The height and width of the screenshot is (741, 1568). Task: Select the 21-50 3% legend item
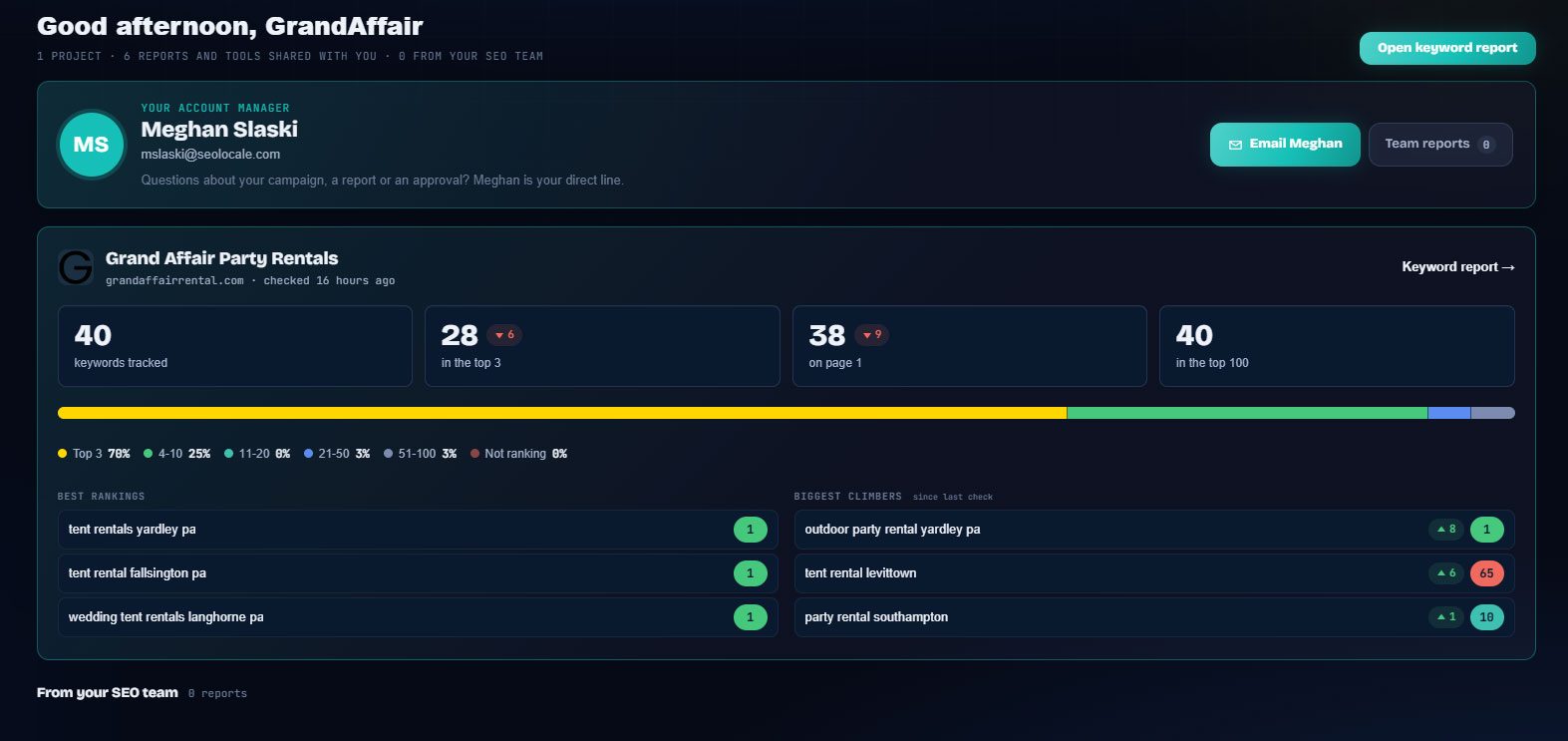pos(337,454)
